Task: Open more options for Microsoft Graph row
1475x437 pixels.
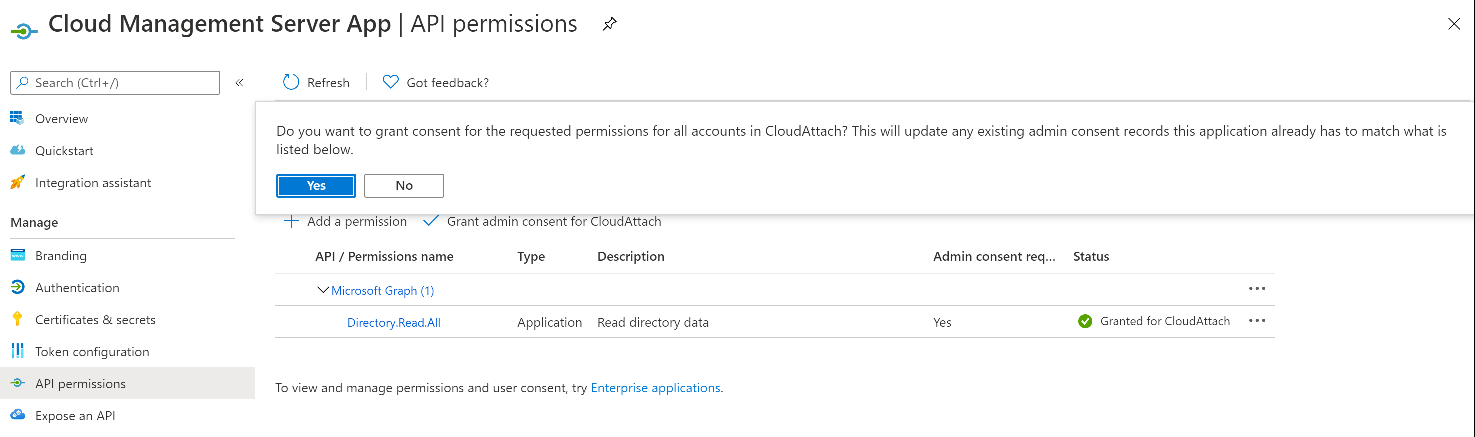Action: [1257, 289]
